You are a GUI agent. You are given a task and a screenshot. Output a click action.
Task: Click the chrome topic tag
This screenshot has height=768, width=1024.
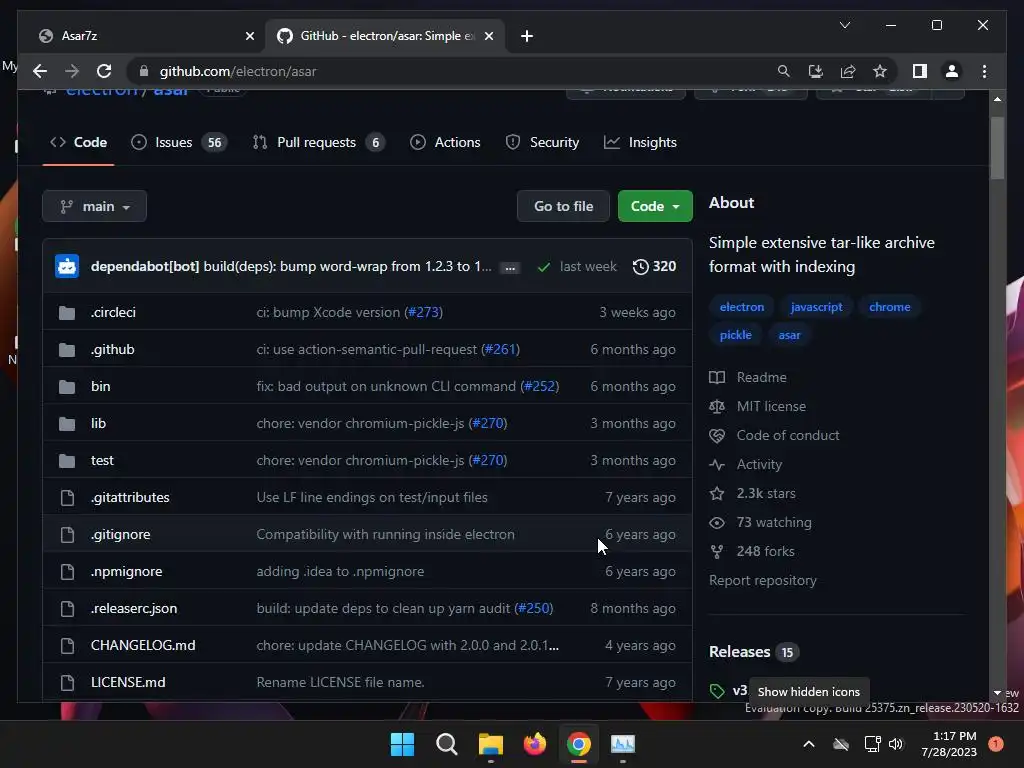(889, 307)
